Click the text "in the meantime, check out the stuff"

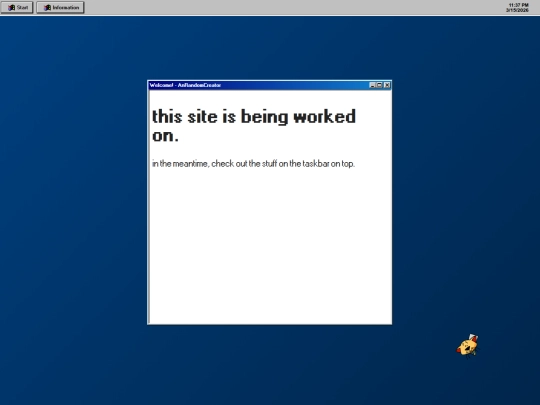click(215, 164)
